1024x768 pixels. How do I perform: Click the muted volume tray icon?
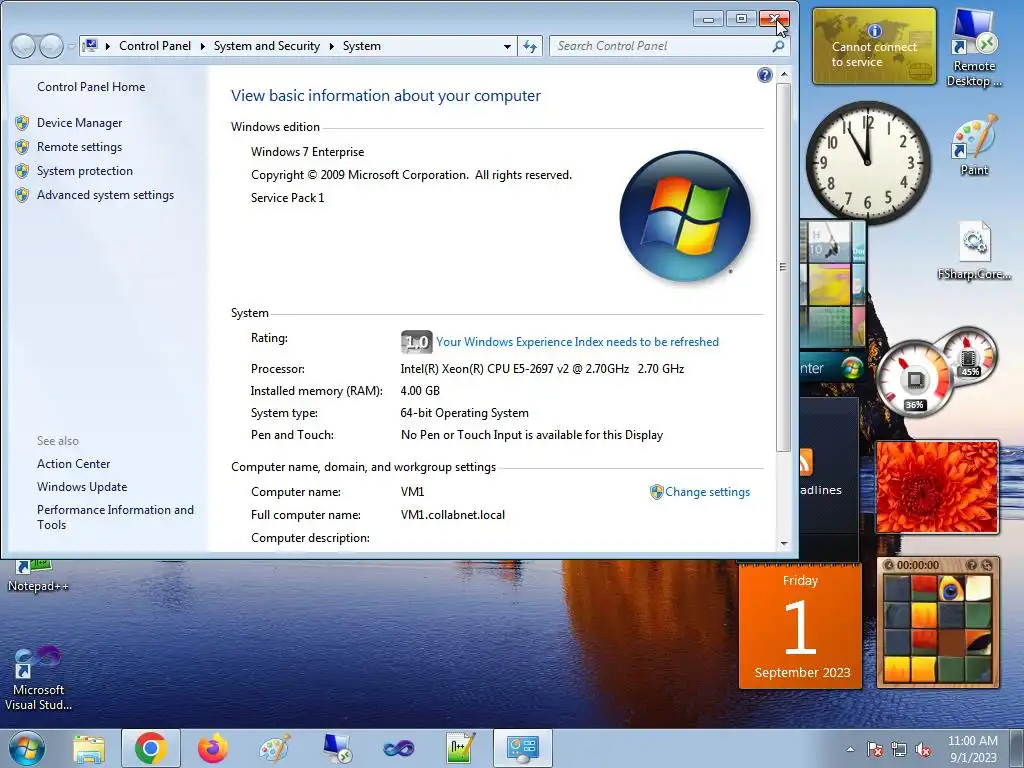pos(923,750)
